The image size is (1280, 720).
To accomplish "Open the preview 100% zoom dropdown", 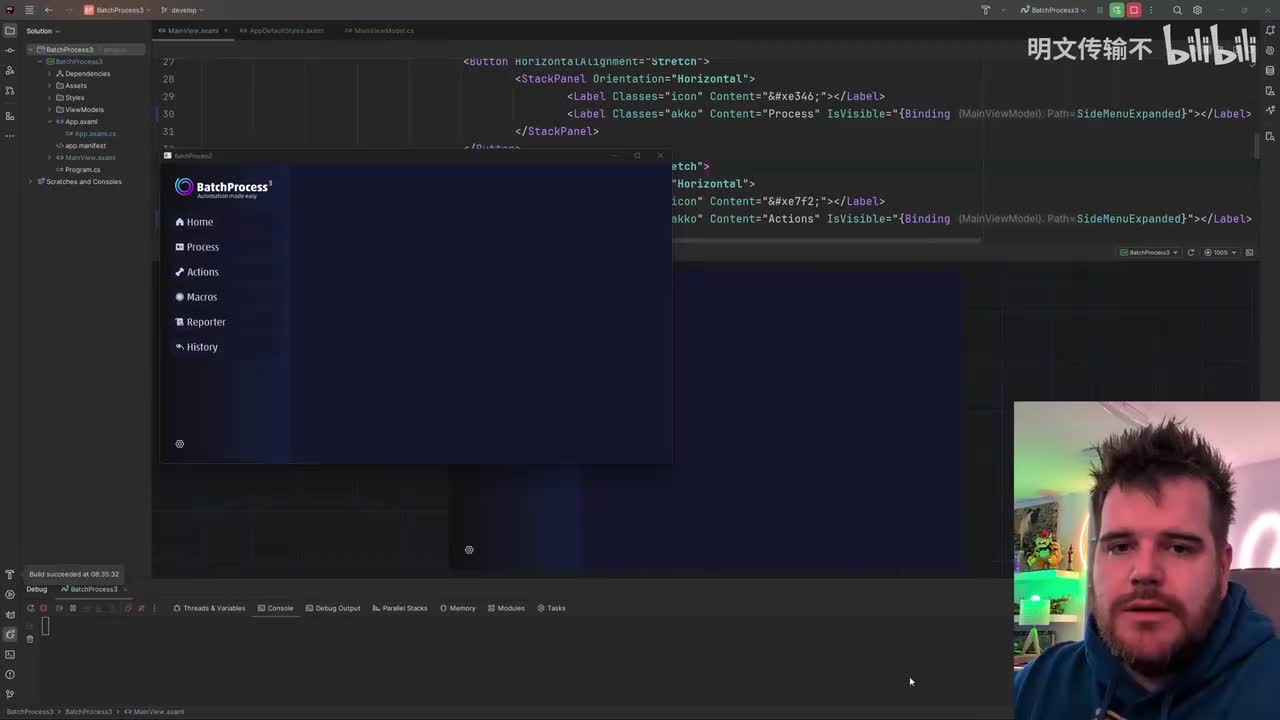I will pos(1220,252).
